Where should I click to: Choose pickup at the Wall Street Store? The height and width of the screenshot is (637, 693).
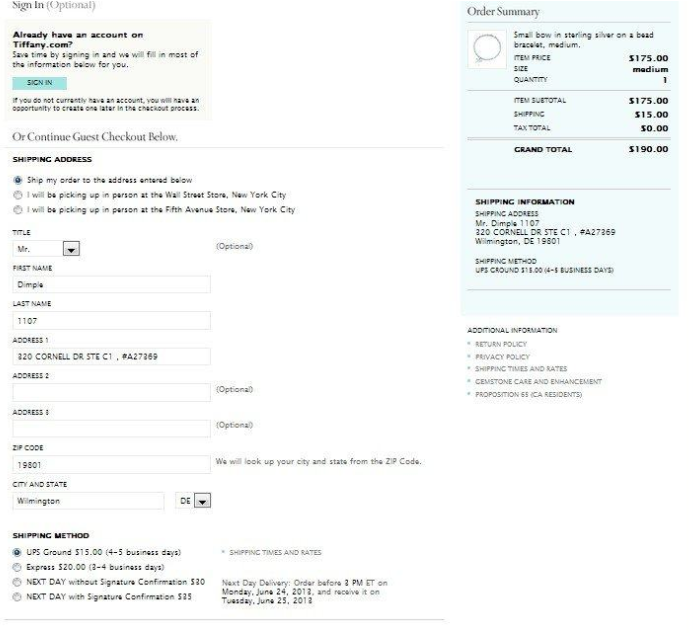click(x=18, y=195)
